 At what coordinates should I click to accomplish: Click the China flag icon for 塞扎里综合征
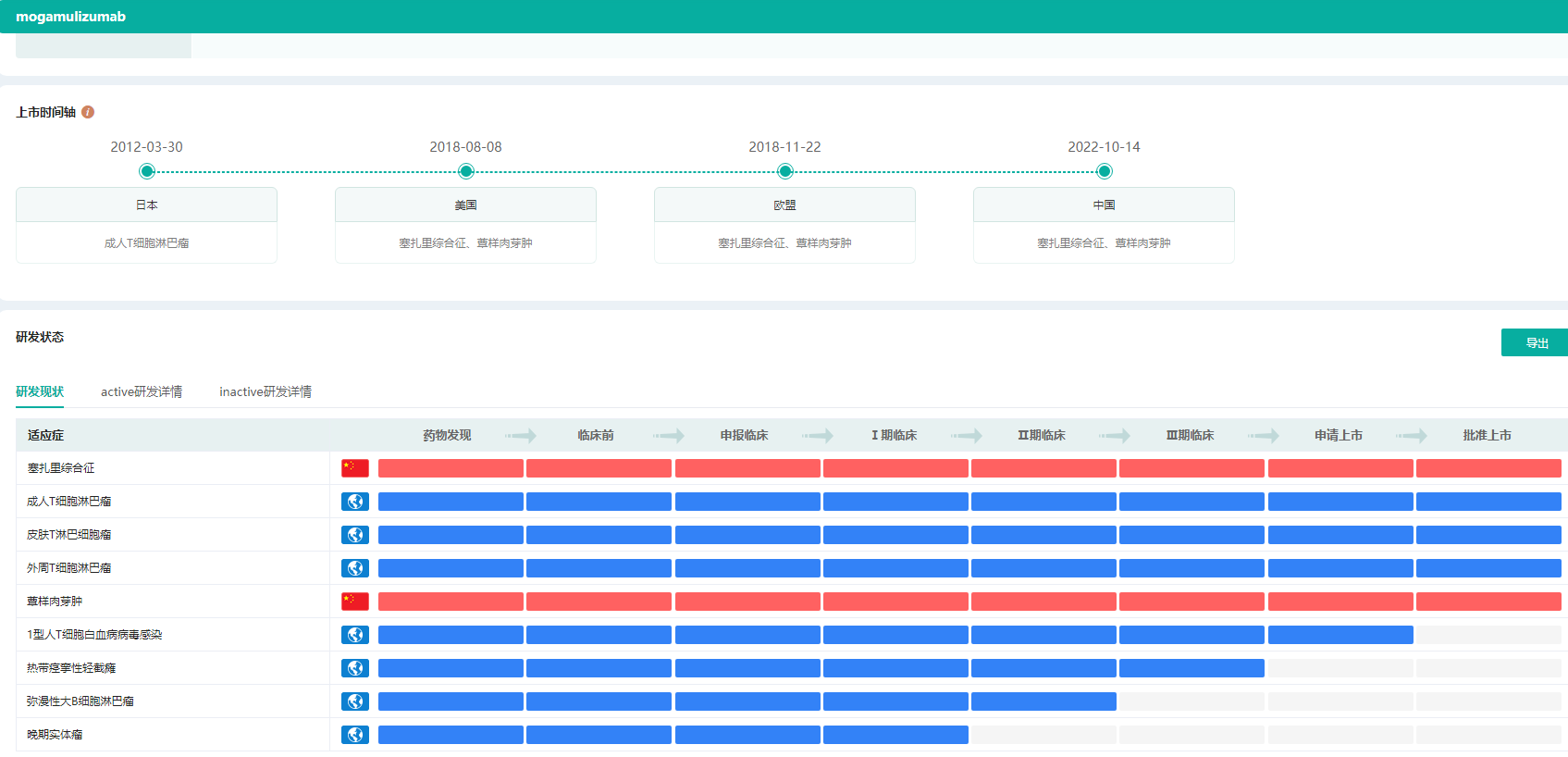(355, 468)
